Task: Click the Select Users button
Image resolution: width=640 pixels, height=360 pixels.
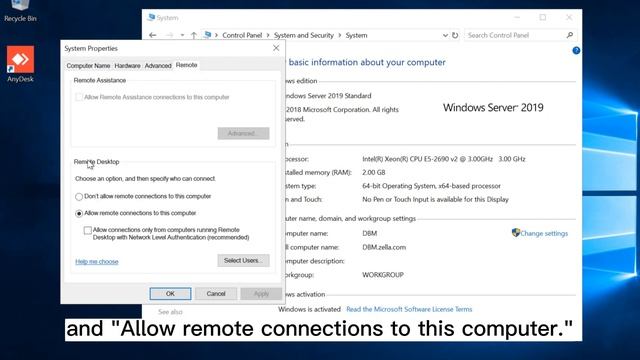Action: [243, 260]
